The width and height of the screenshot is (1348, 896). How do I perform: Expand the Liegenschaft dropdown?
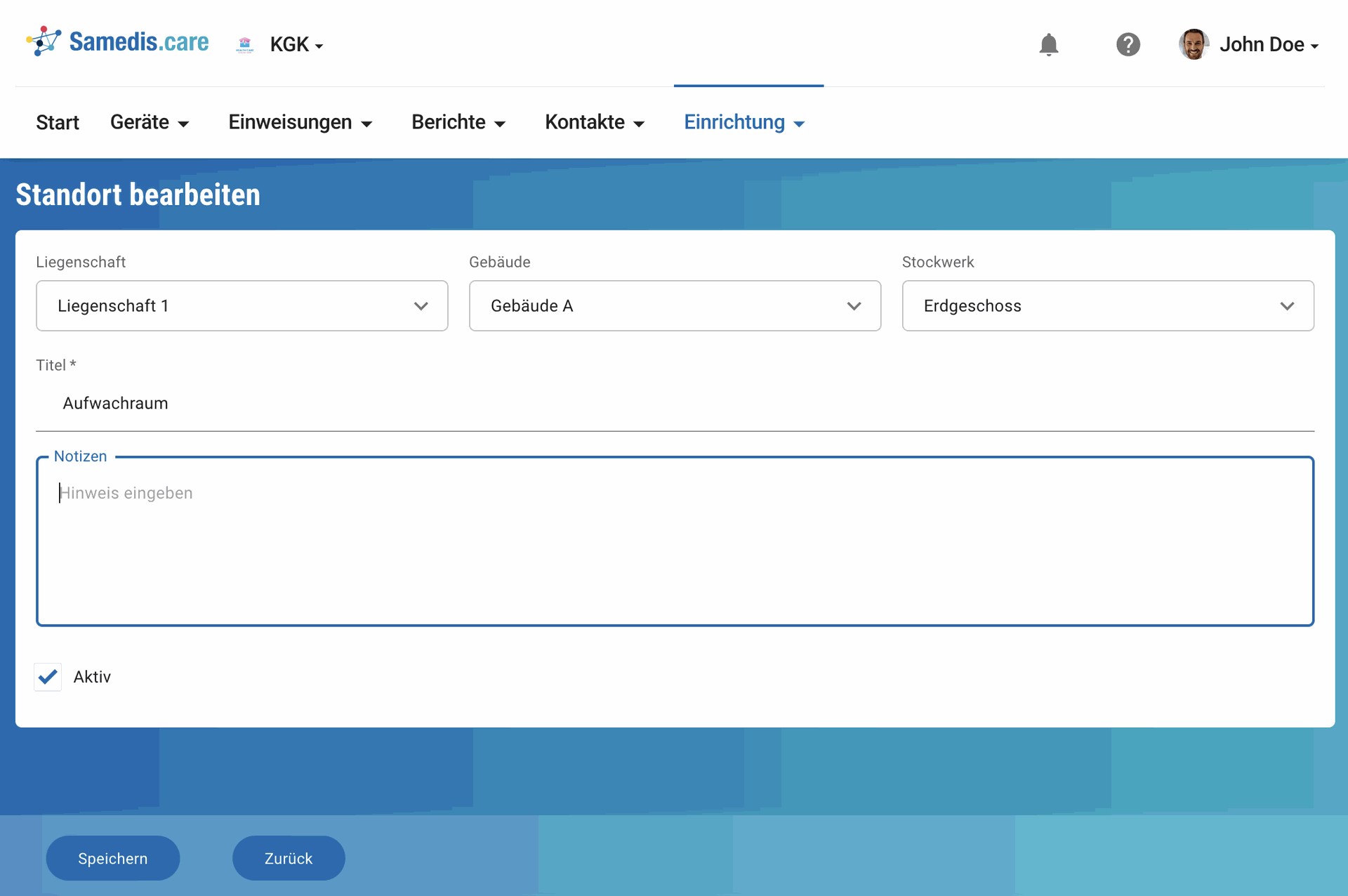point(242,306)
